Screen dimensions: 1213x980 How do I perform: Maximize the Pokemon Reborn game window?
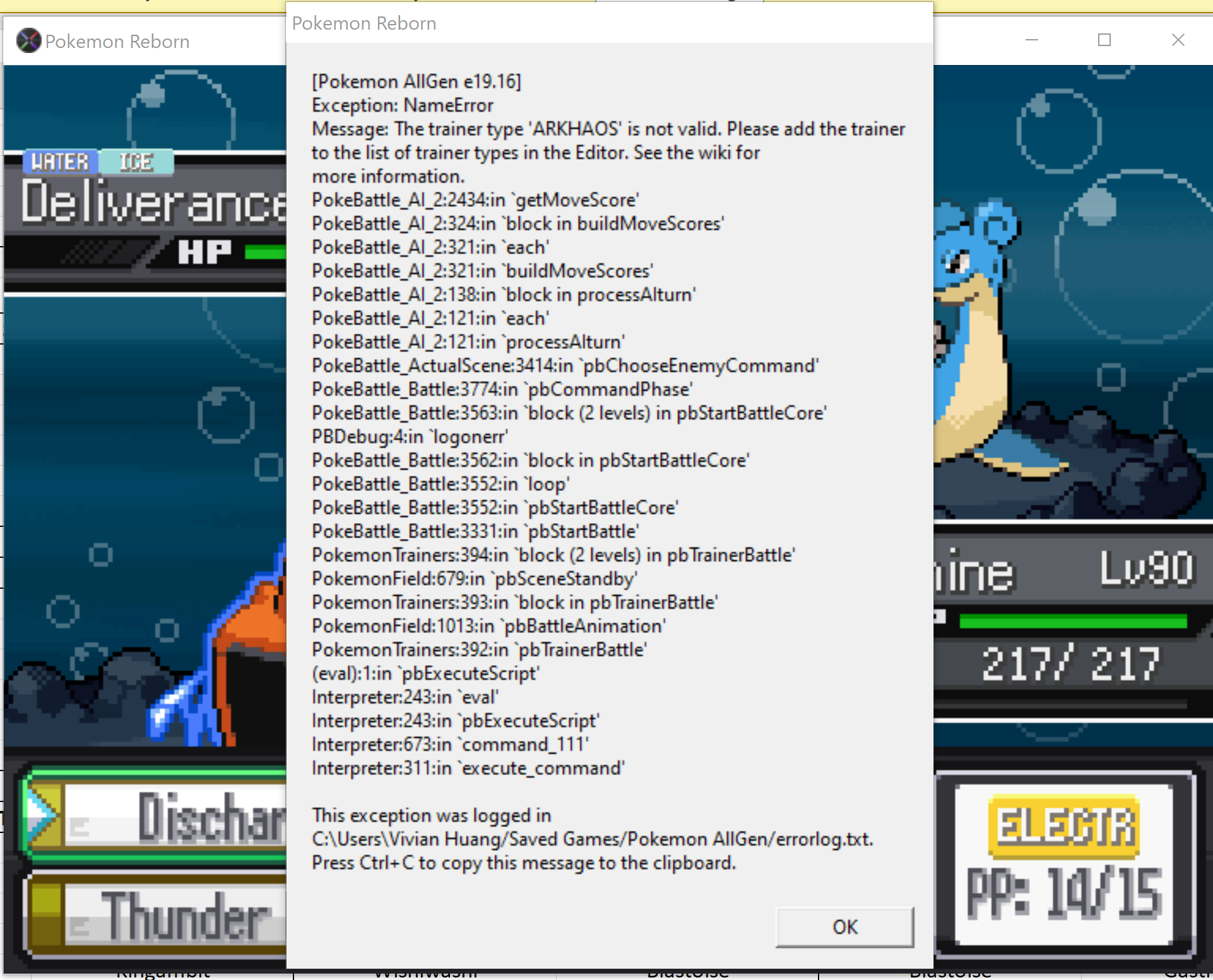click(x=1104, y=40)
